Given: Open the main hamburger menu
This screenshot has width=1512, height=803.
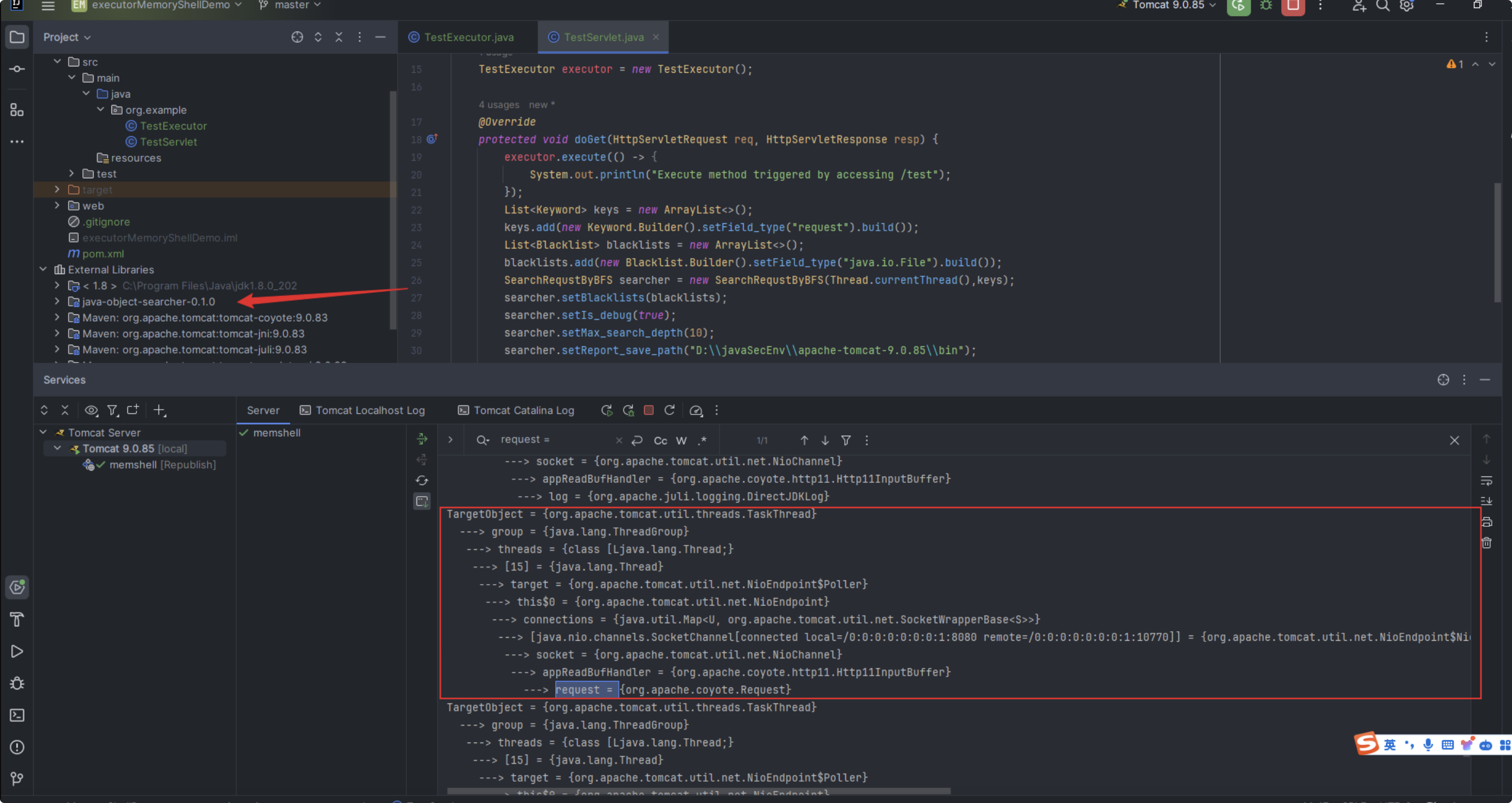Looking at the screenshot, I should click(48, 5).
